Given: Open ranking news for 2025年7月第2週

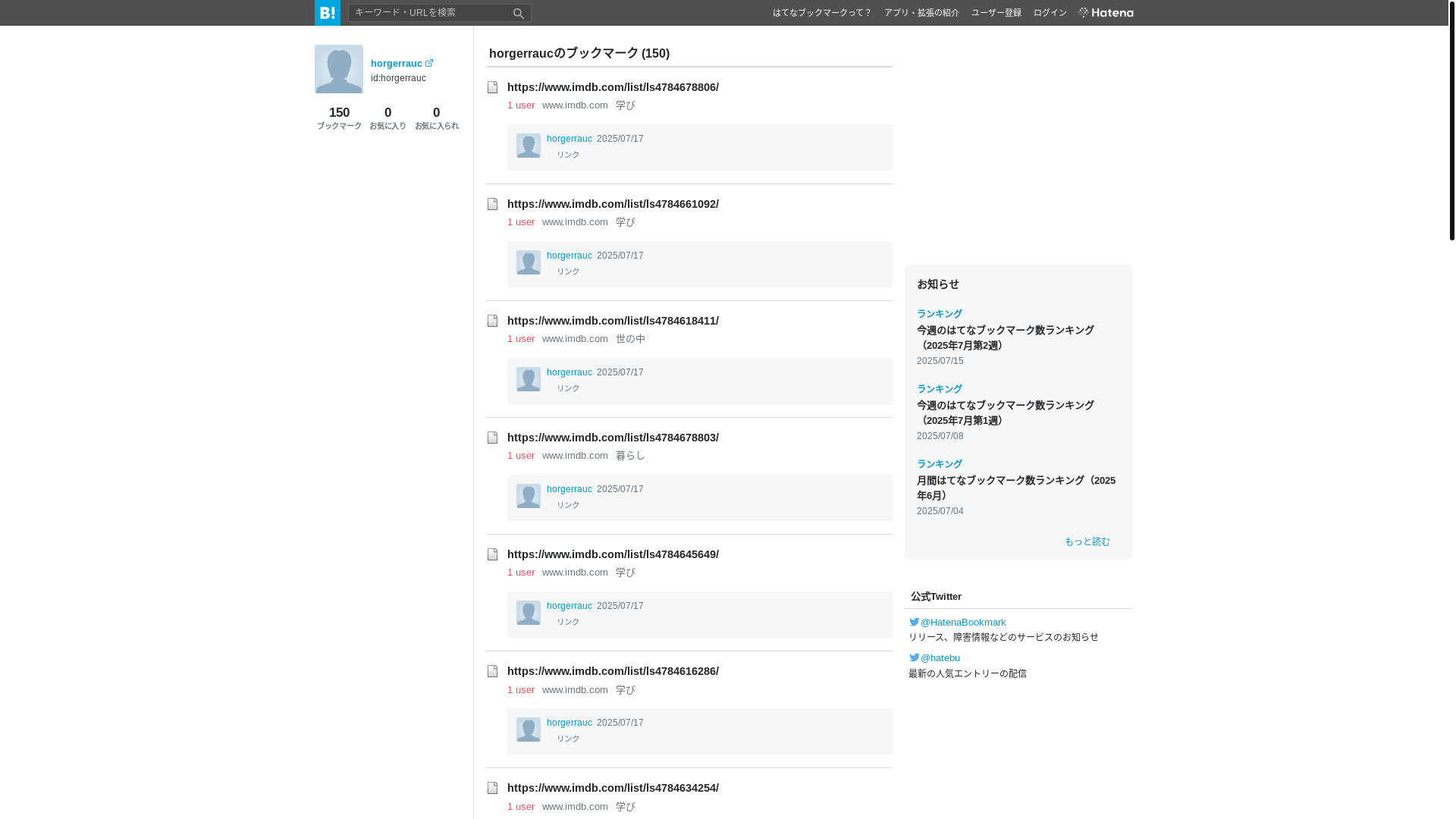Looking at the screenshot, I should tap(1006, 337).
